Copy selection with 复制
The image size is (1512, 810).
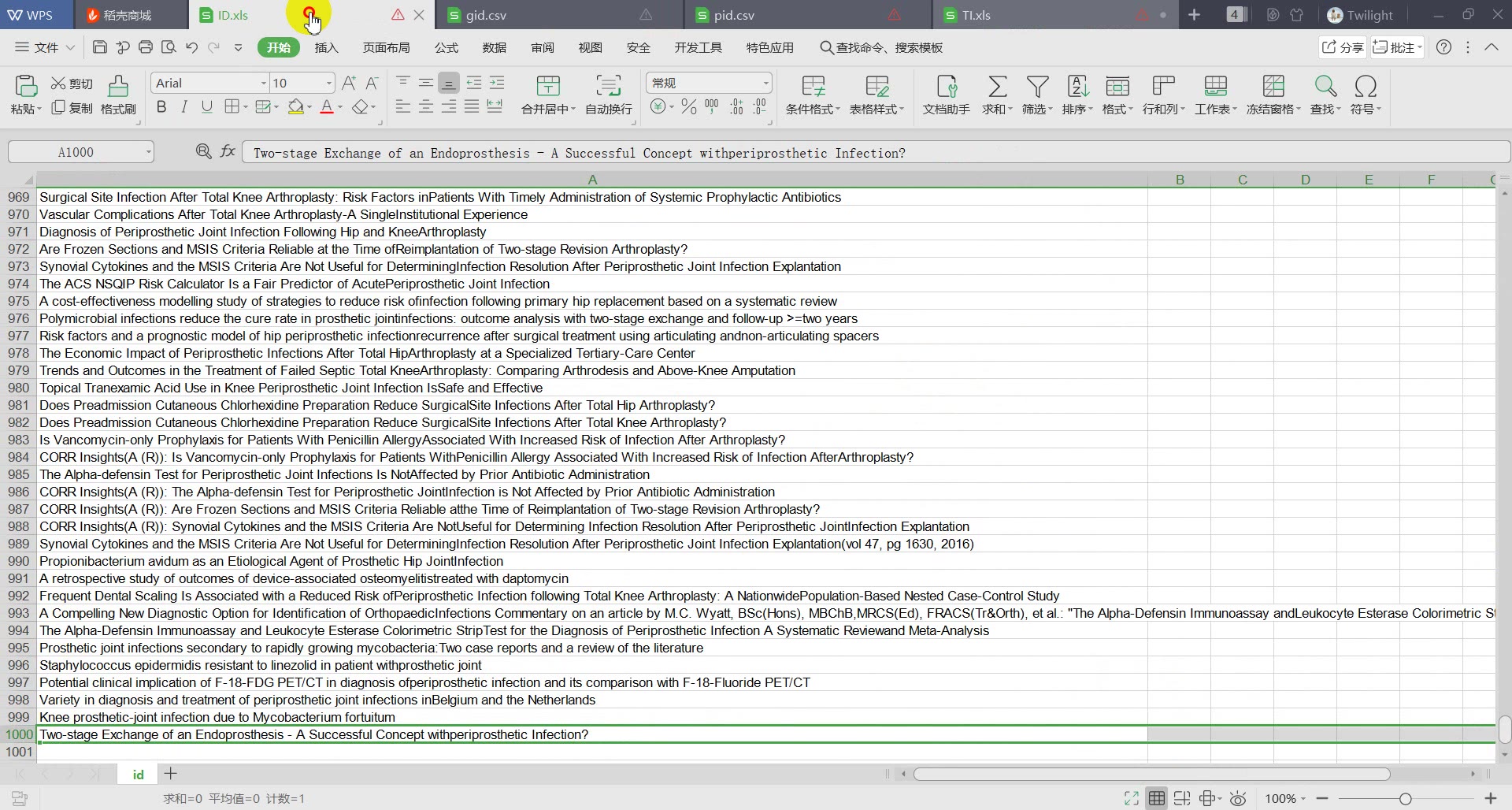pos(72,108)
